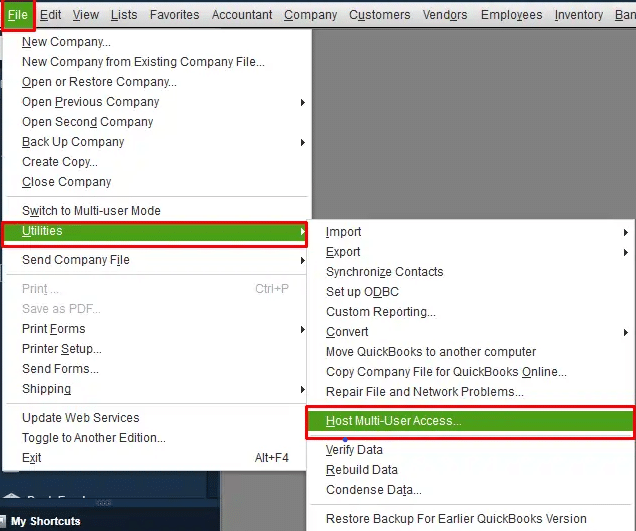Select Repair File and Network Problems...

coord(471,392)
